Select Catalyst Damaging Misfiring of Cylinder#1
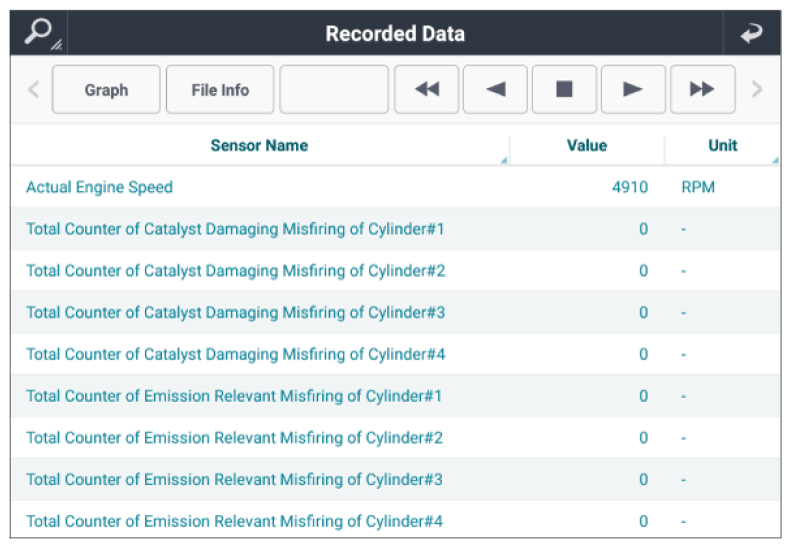791x548 pixels. pos(235,230)
